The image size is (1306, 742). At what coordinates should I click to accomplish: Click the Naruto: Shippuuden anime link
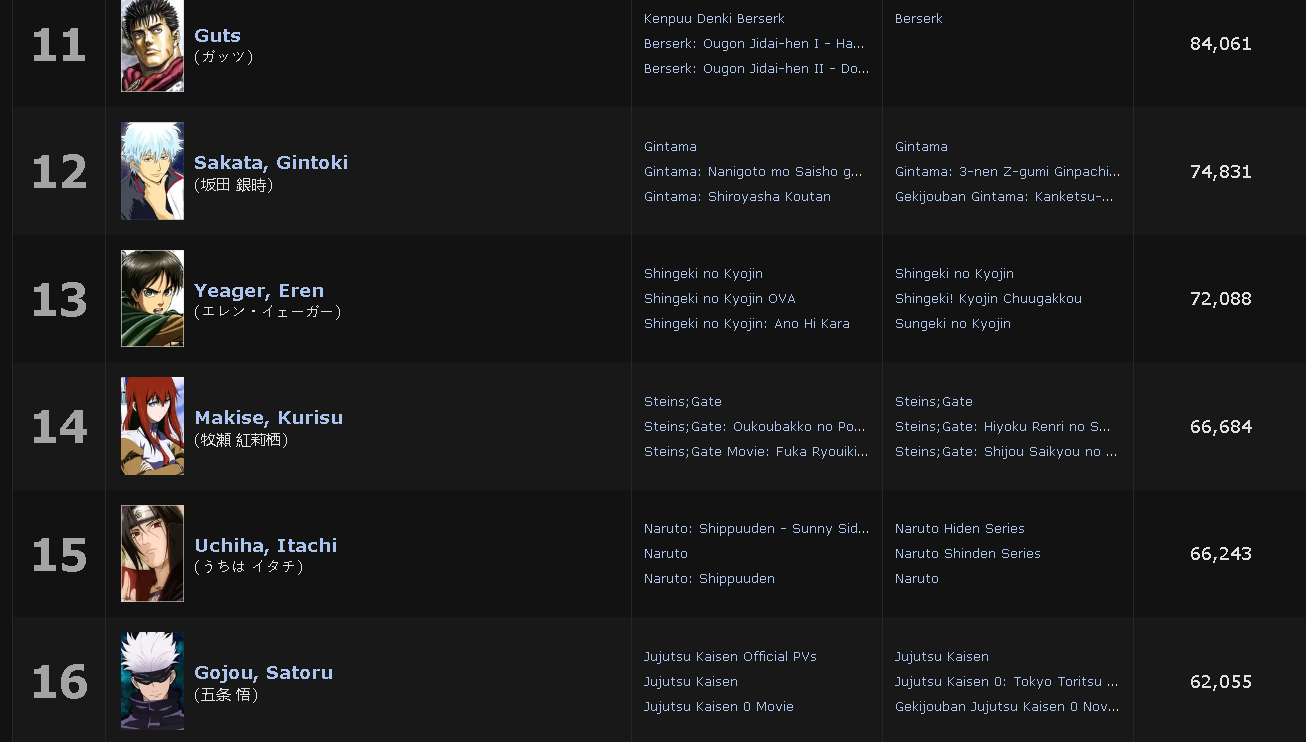[709, 579]
